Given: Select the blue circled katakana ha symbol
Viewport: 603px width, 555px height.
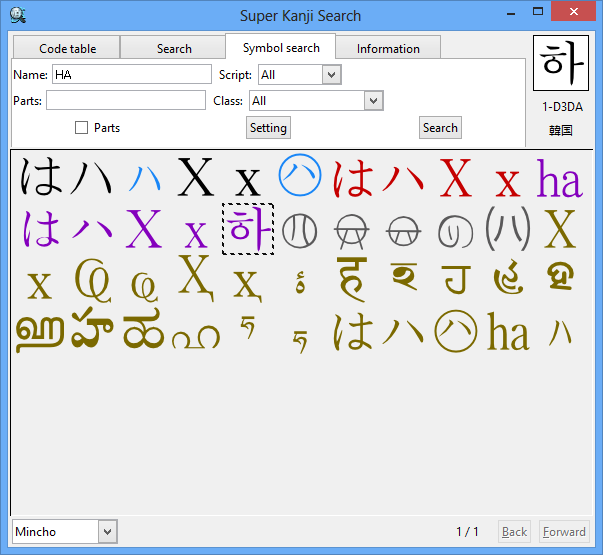Looking at the screenshot, I should coord(299,176).
